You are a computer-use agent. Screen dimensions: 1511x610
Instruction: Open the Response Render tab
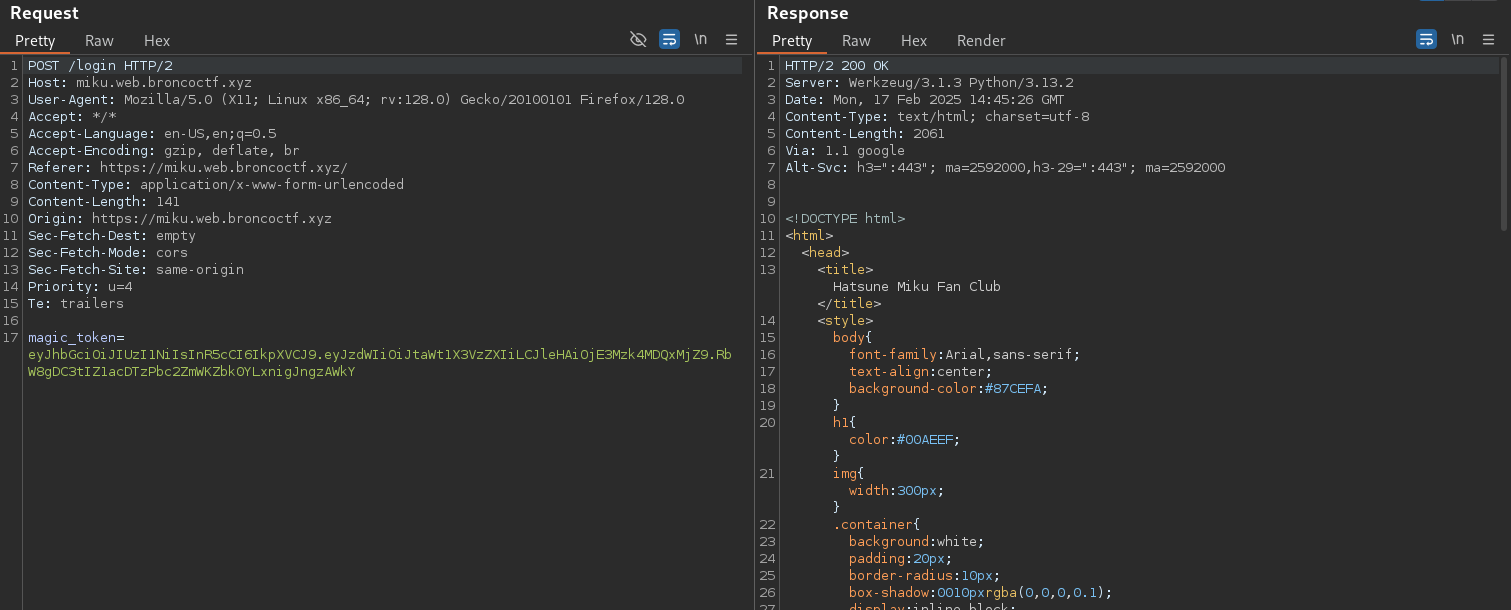tap(981, 41)
